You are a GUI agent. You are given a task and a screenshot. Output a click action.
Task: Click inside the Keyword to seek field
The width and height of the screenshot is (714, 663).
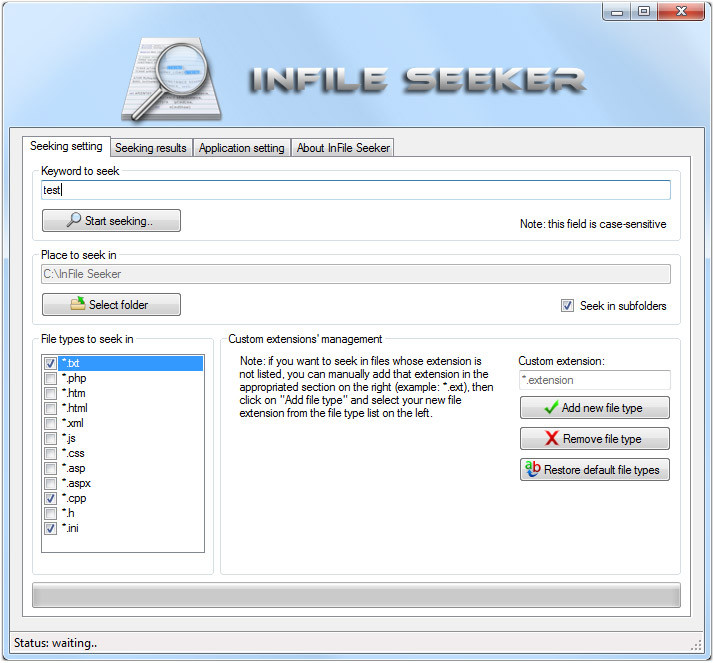tap(356, 189)
